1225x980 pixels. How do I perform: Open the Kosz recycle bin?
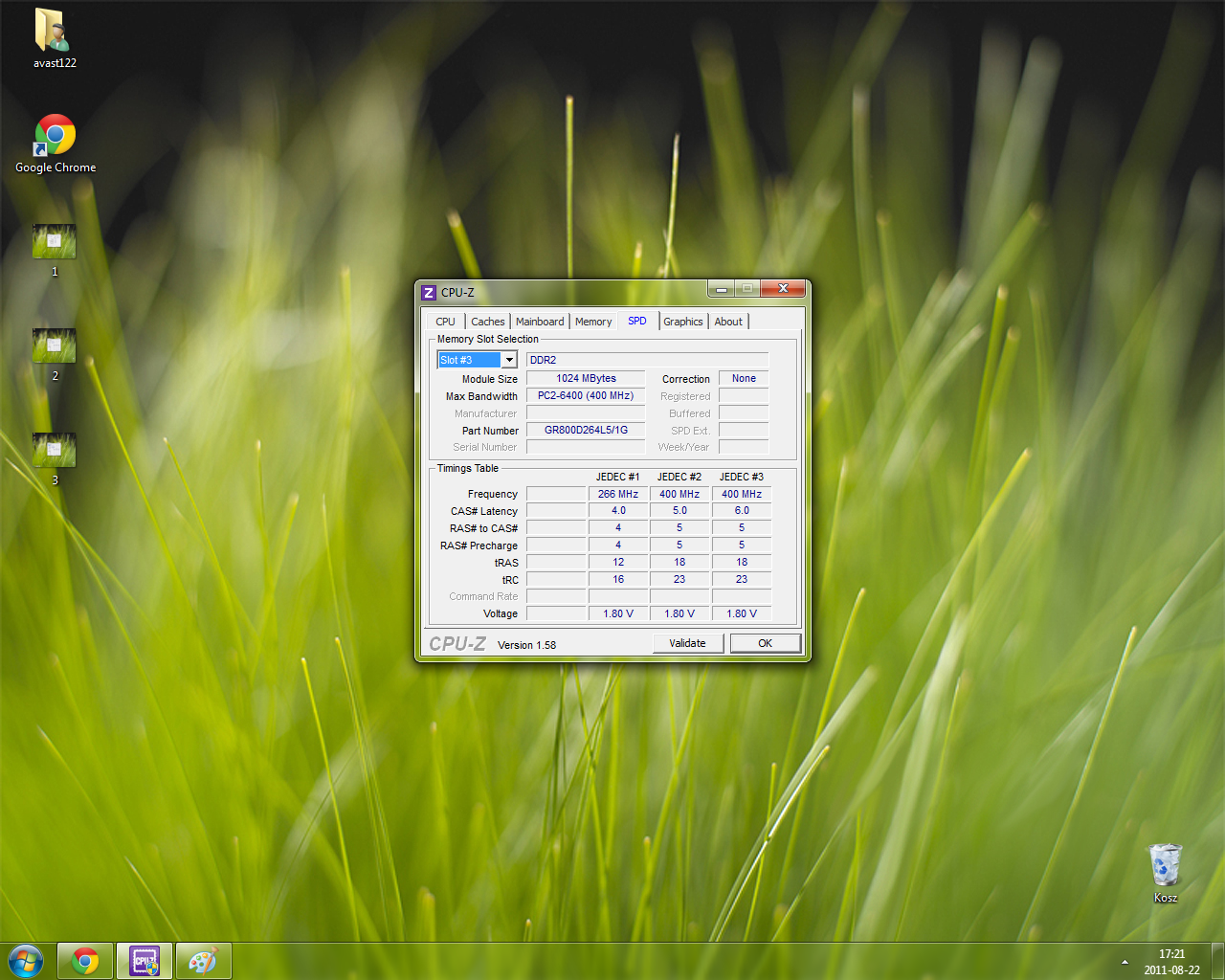click(x=1165, y=867)
